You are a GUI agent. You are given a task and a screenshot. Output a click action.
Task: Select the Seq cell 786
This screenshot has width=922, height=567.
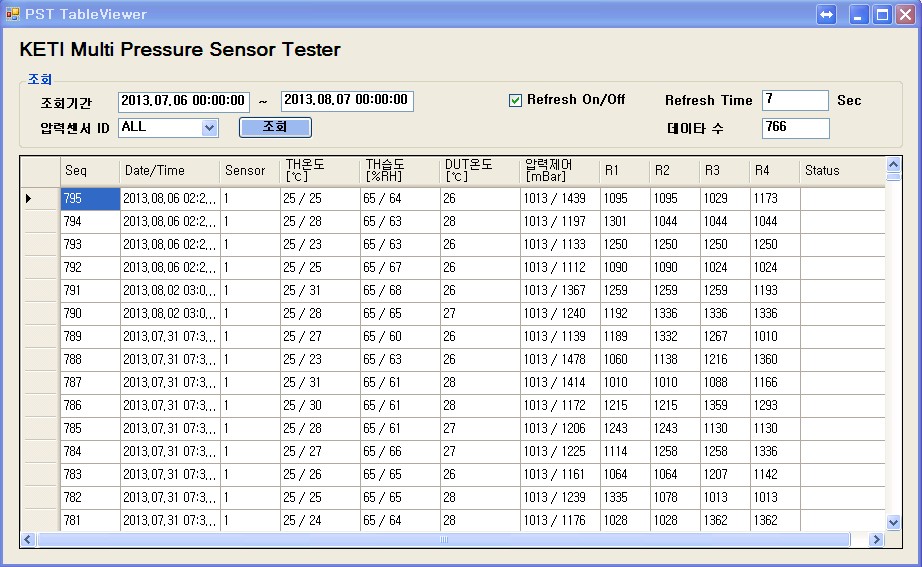(x=90, y=405)
